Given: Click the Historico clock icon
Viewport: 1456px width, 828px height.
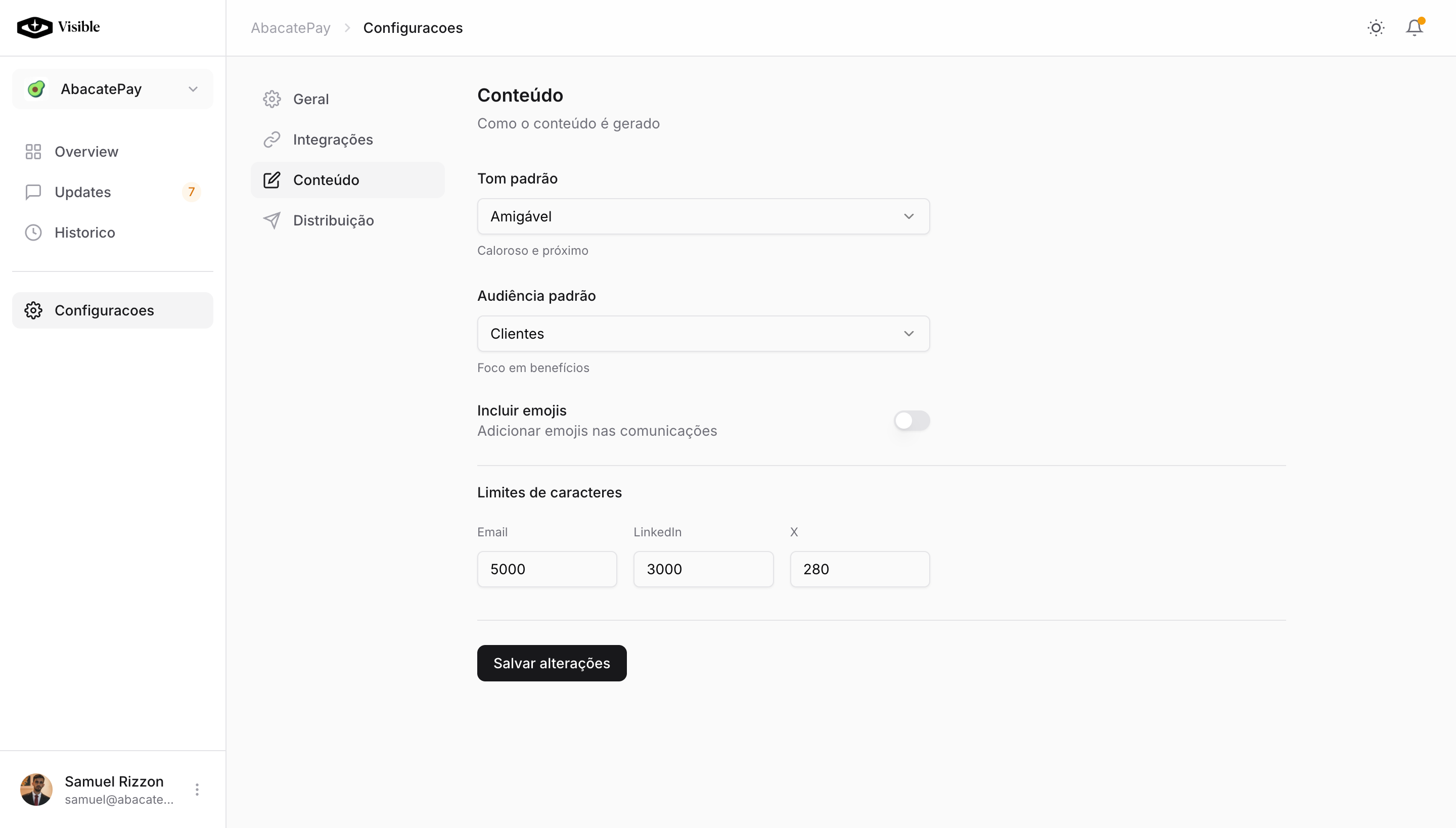Looking at the screenshot, I should tap(33, 233).
